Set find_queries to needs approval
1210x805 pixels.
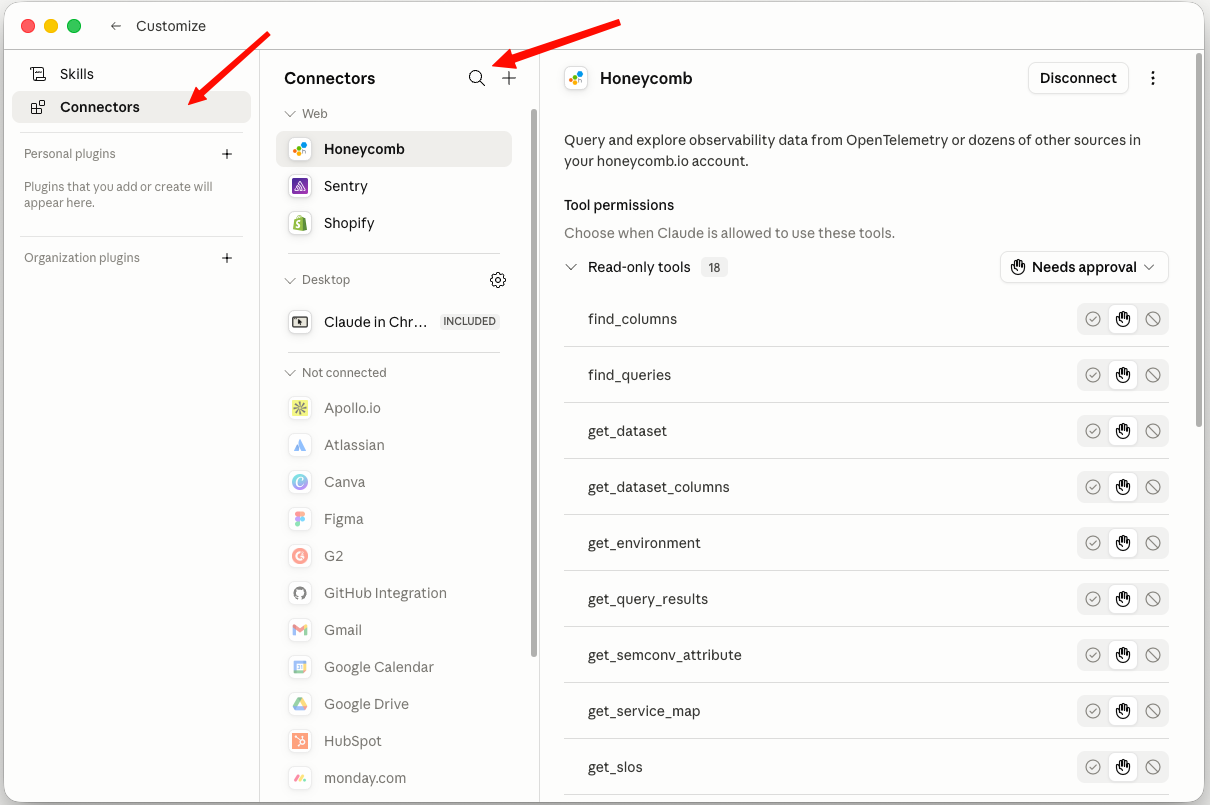(x=1123, y=375)
